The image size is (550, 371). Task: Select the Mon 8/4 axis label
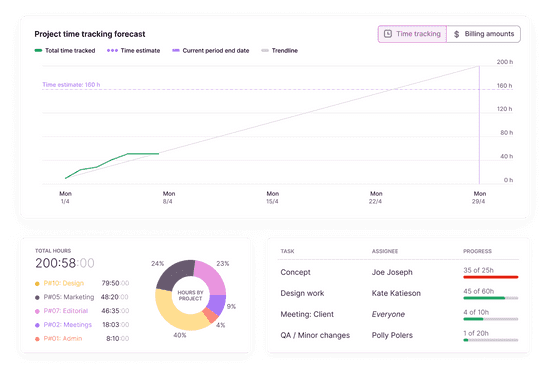[169, 197]
